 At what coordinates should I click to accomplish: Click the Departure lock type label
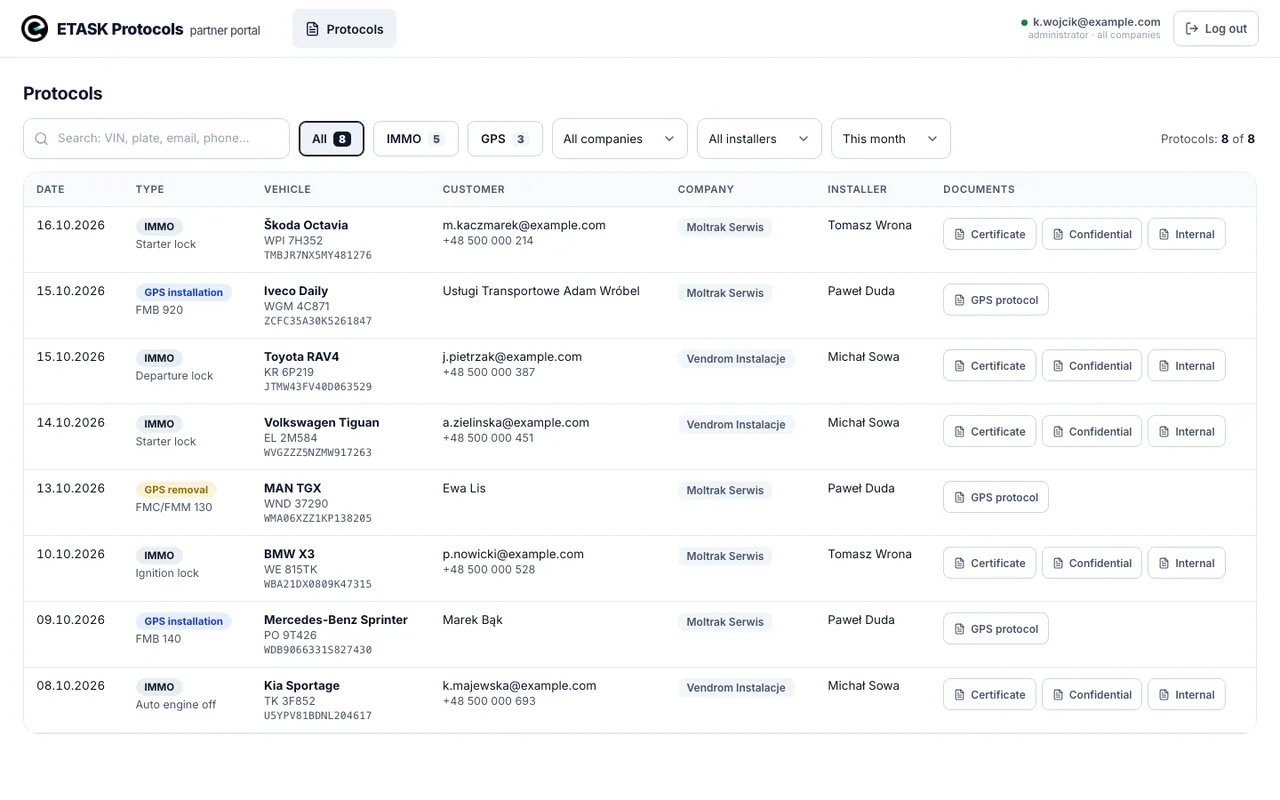pyautogui.click(x=174, y=376)
